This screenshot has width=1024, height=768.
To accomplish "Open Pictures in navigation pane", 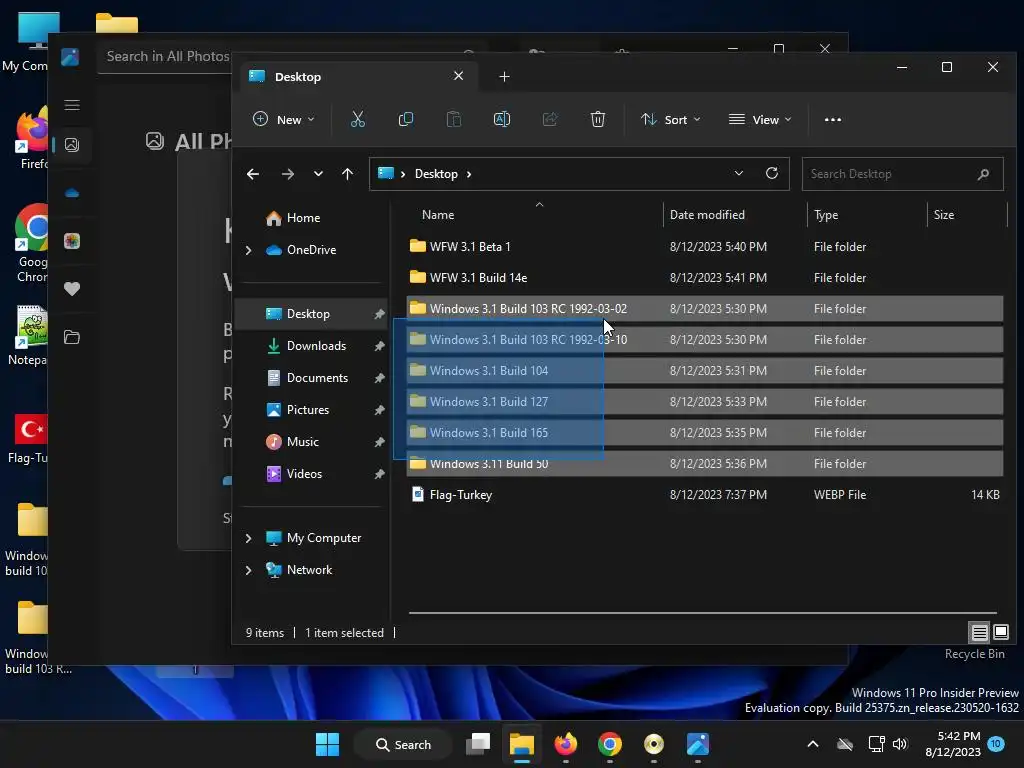I will [x=308, y=409].
